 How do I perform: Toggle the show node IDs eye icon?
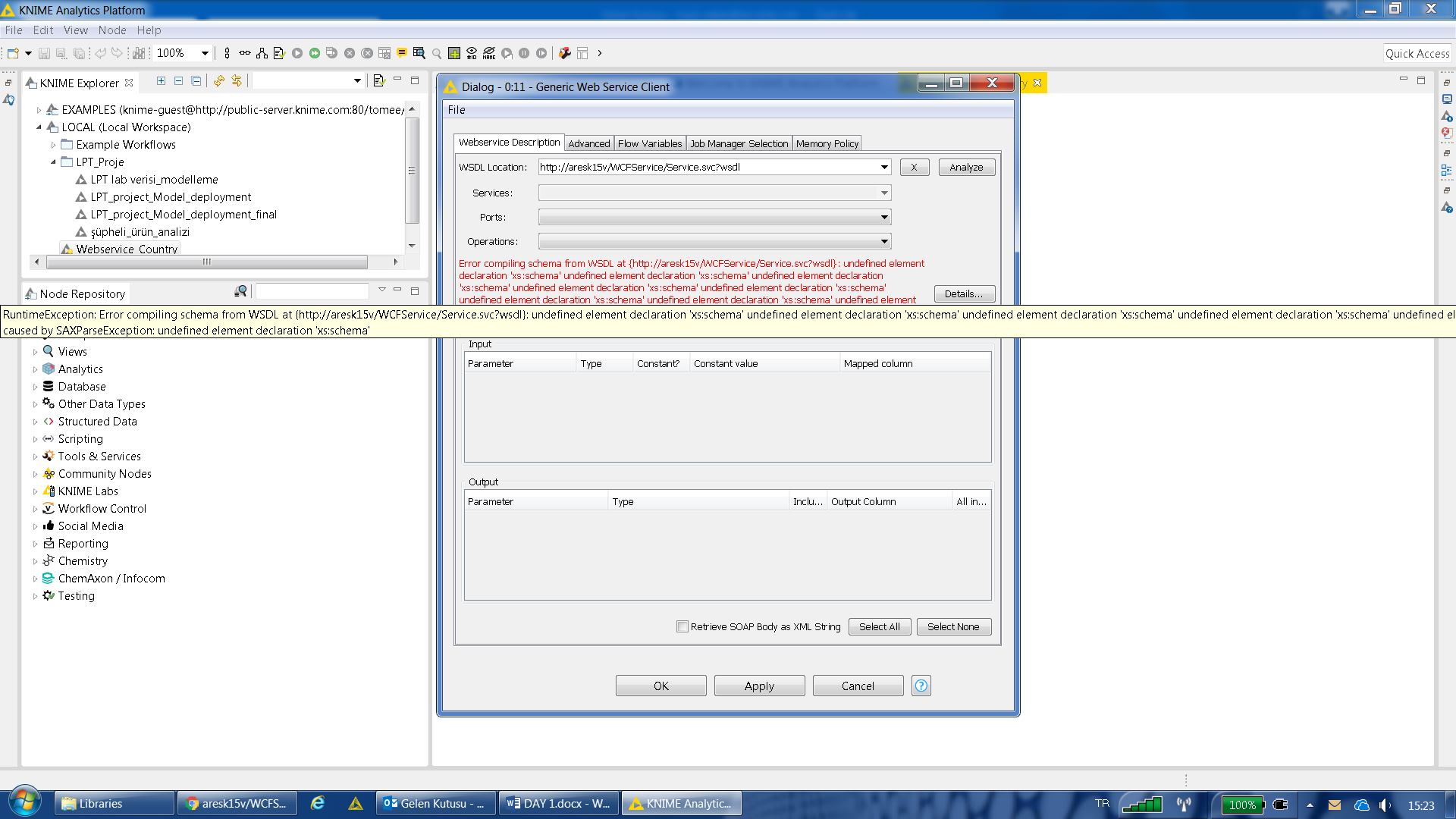[471, 53]
